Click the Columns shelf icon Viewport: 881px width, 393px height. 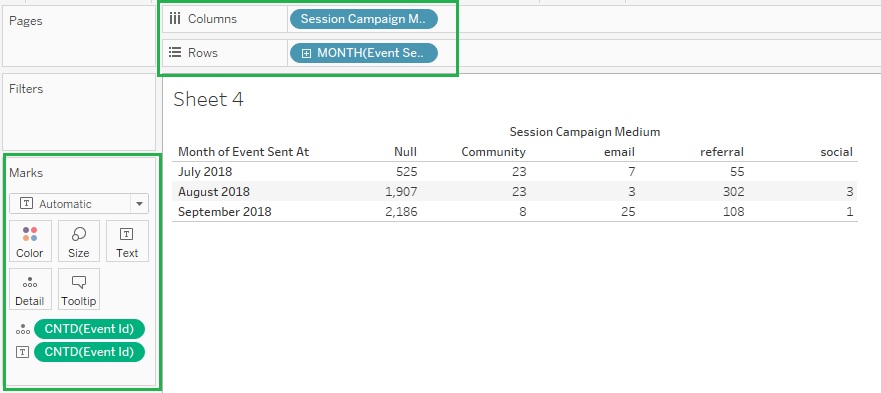[175, 19]
